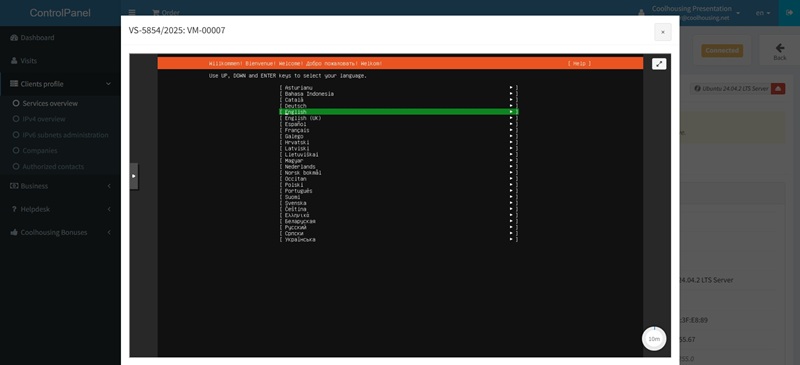The height and width of the screenshot is (365, 800).
Task: Click the ControlPanel logo title
Action: click(x=60, y=13)
